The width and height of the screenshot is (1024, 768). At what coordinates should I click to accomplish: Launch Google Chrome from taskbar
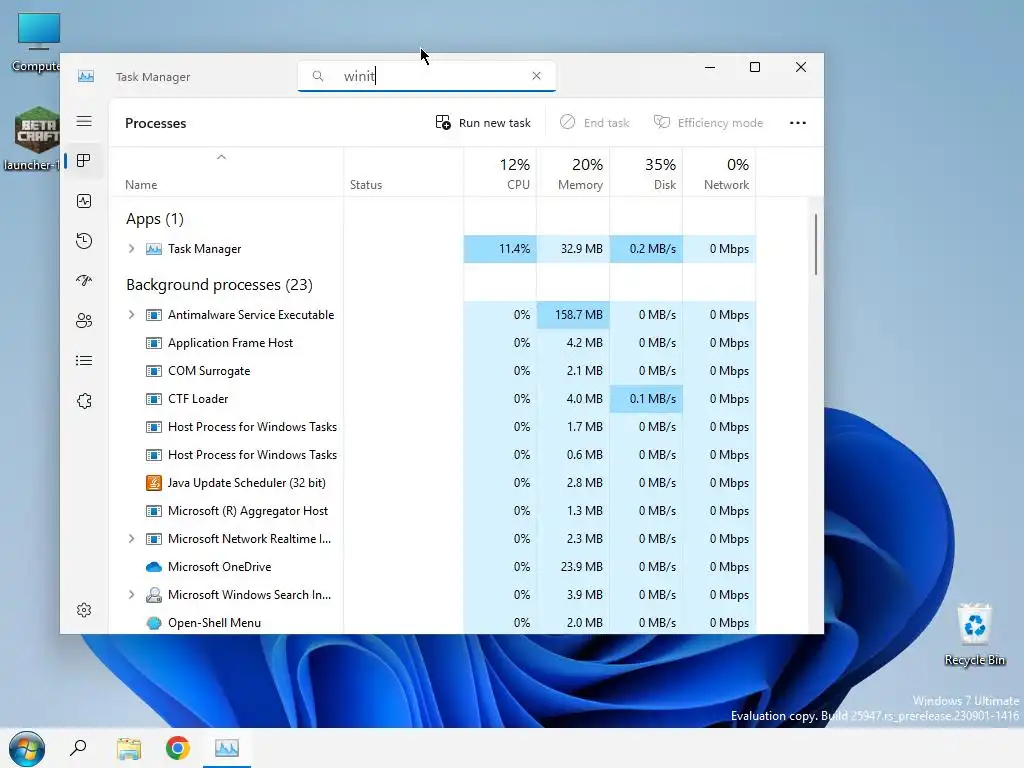pyautogui.click(x=178, y=748)
